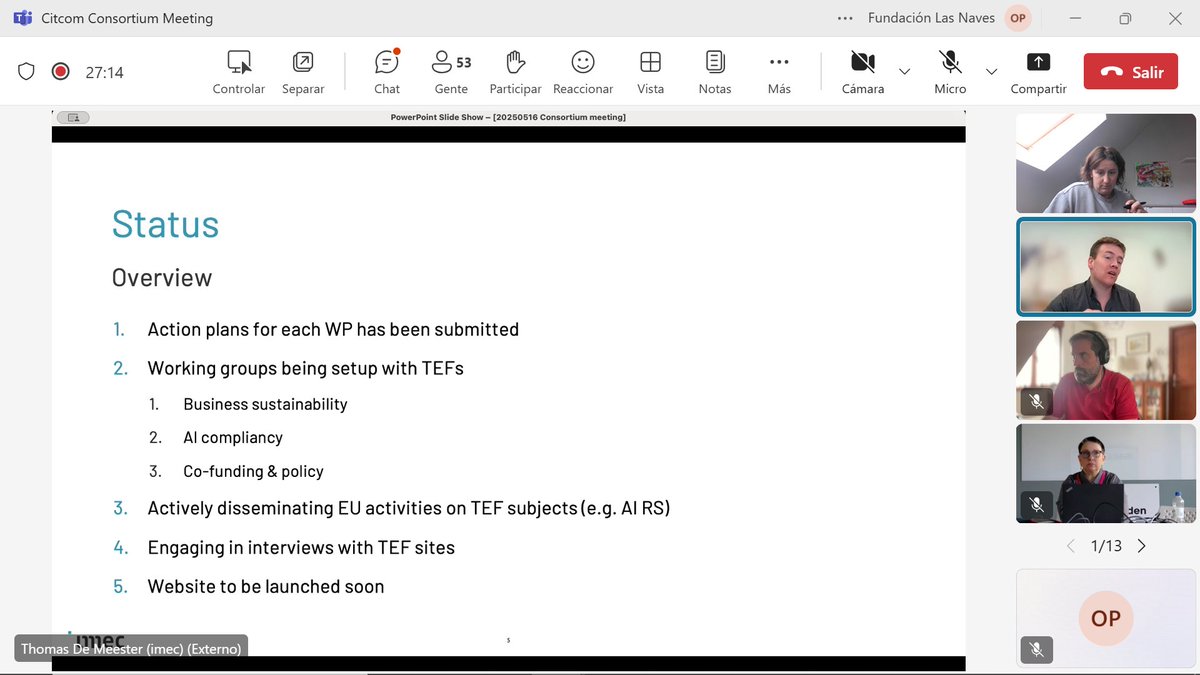The height and width of the screenshot is (675, 1200).
Task: Open the Reaccionar emoji reactions
Action: click(583, 72)
